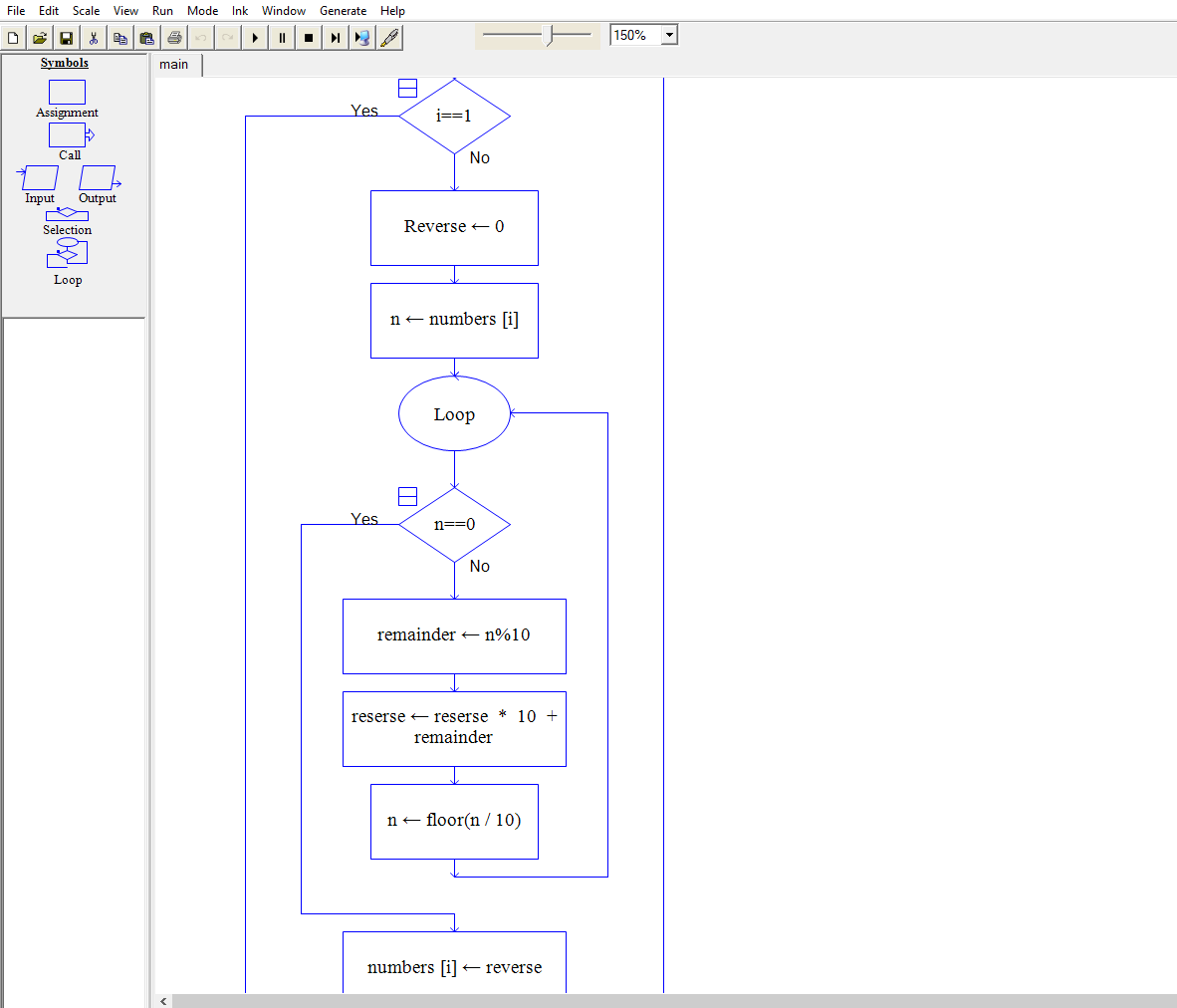Screen dimensions: 1177x1008
Task: Switch to the main tab
Action: (174, 64)
